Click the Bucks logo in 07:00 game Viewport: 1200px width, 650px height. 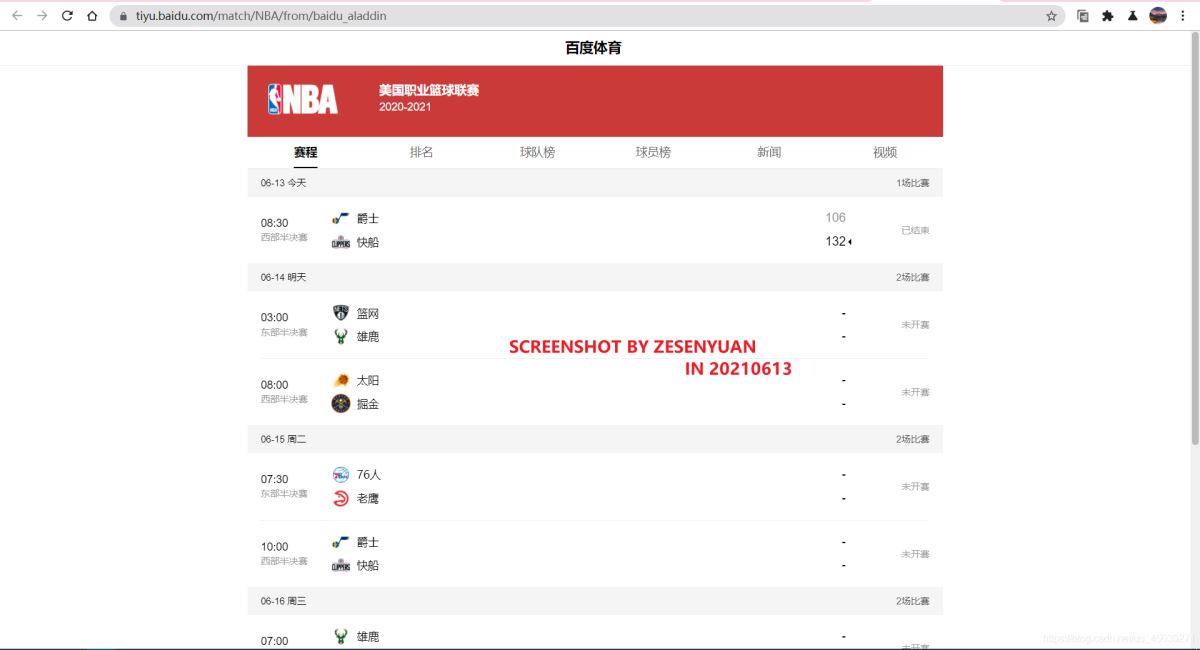[341, 636]
